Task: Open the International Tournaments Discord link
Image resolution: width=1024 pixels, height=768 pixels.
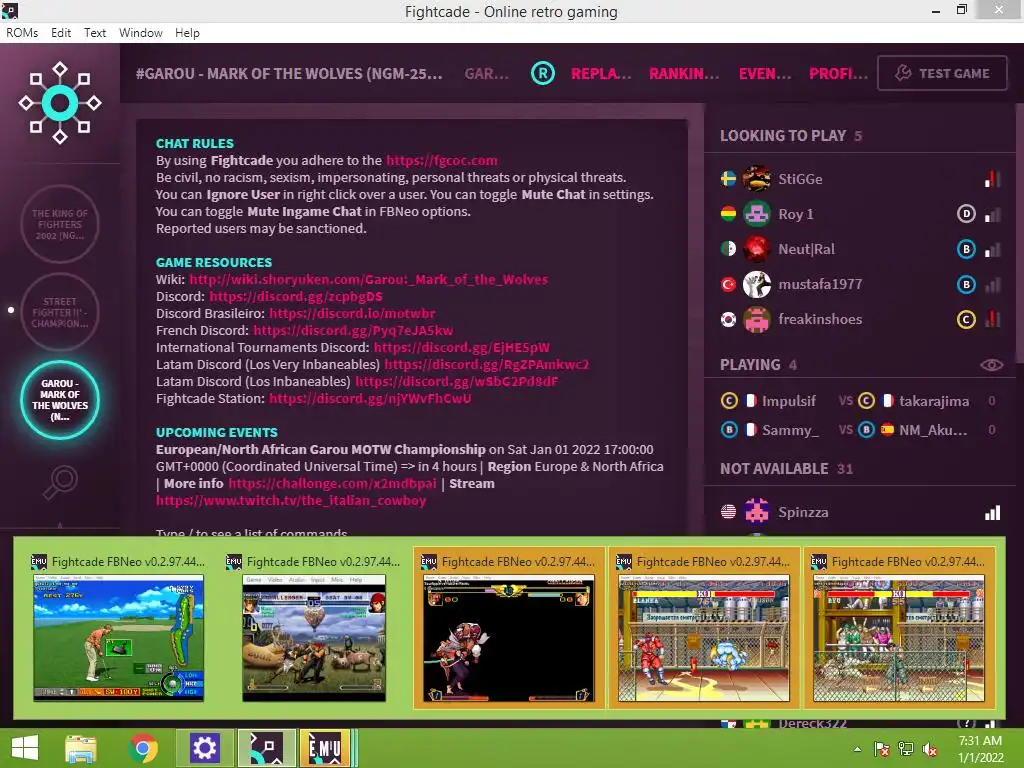Action: click(x=462, y=347)
